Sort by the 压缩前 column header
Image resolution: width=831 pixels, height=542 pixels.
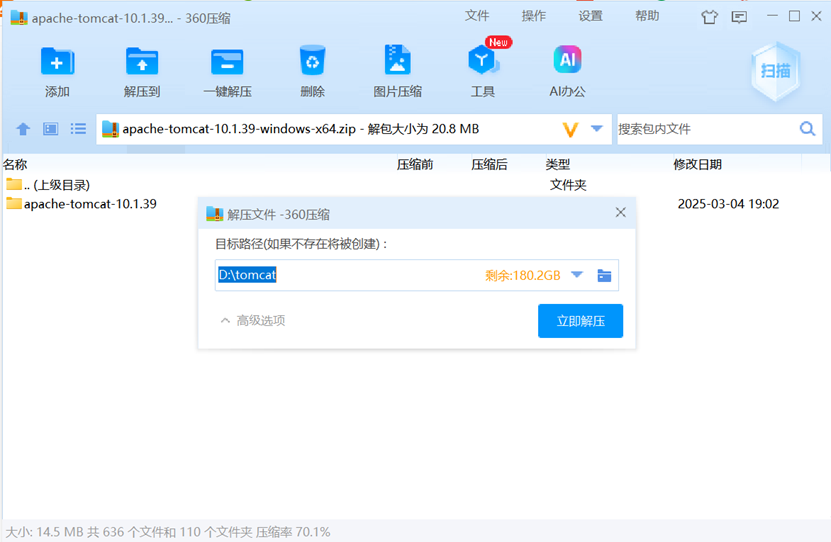[x=415, y=164]
